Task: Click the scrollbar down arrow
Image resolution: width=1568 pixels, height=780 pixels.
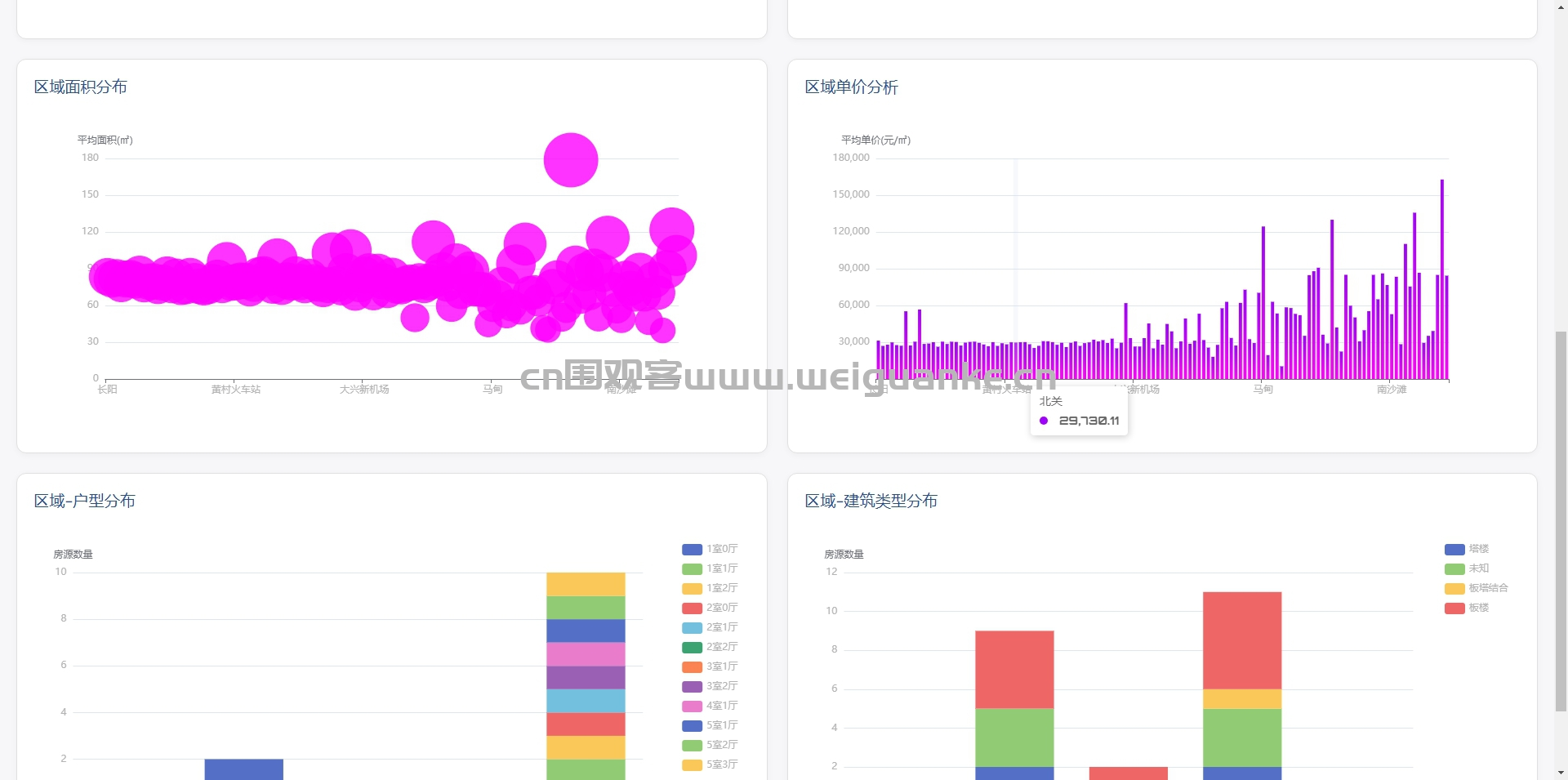Action: pyautogui.click(x=1561, y=773)
